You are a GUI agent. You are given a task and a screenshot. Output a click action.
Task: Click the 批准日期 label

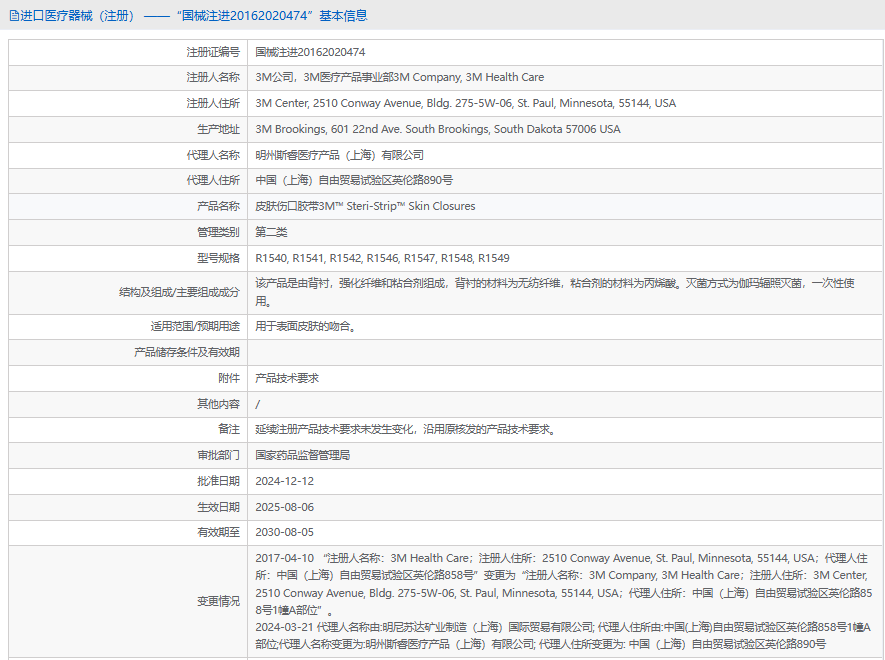point(218,482)
